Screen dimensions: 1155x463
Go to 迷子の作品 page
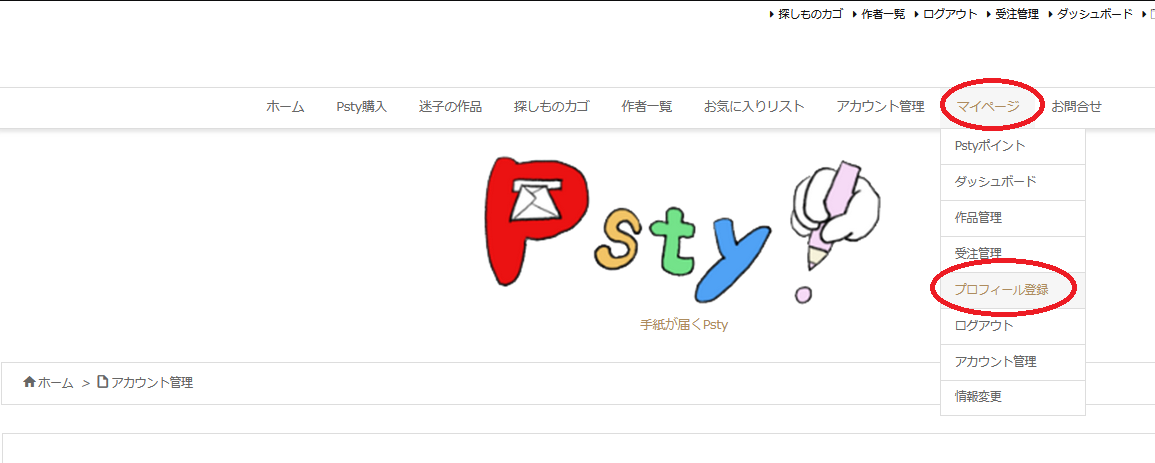click(450, 107)
